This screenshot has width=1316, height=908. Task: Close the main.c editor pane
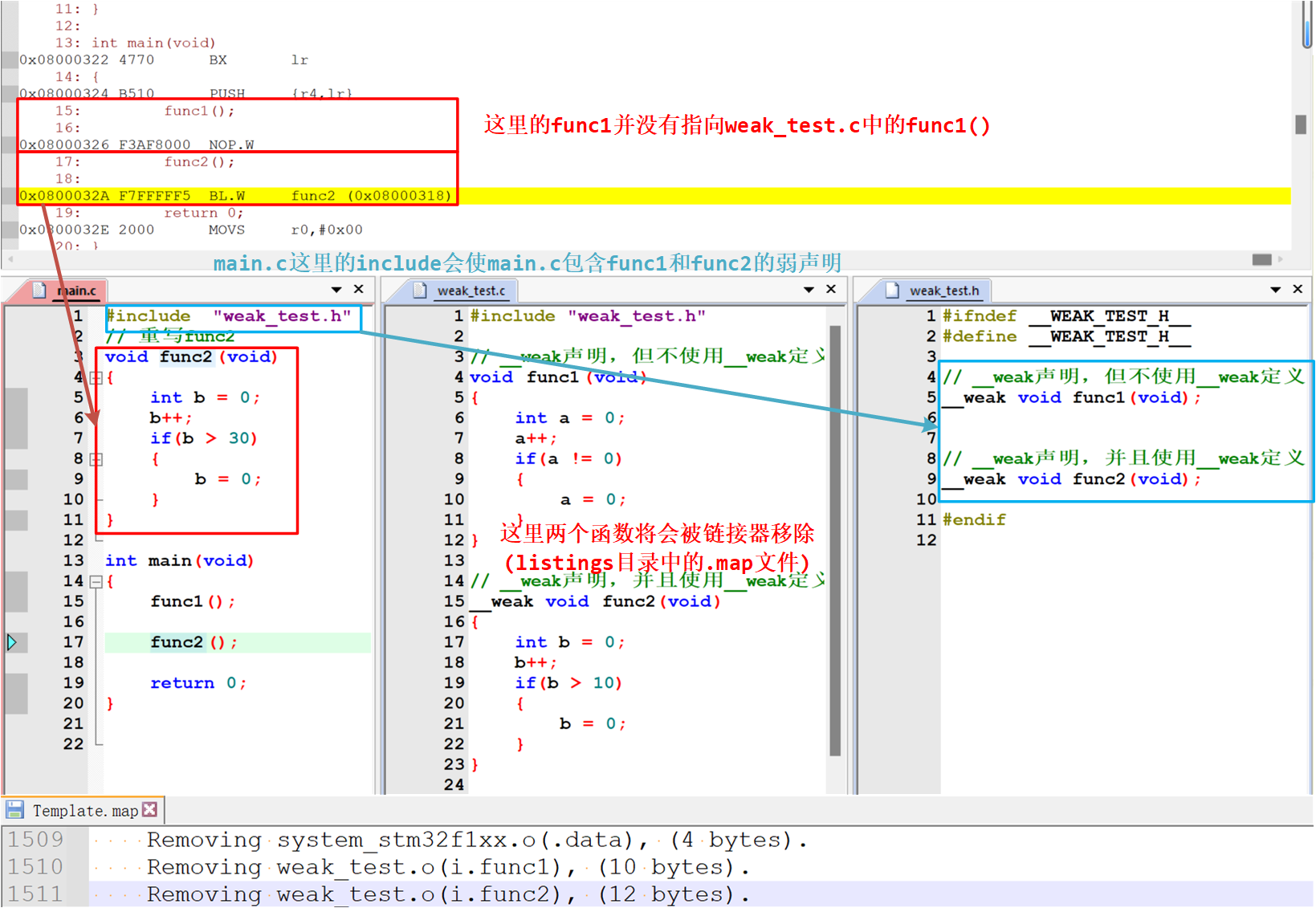[x=359, y=289]
